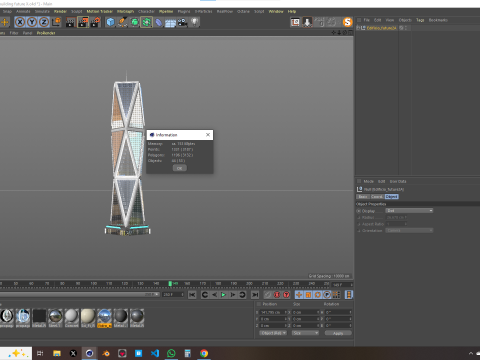The height and width of the screenshot is (360, 480).
Task: Open WhatsApp from the taskbar
Action: click(x=171, y=353)
